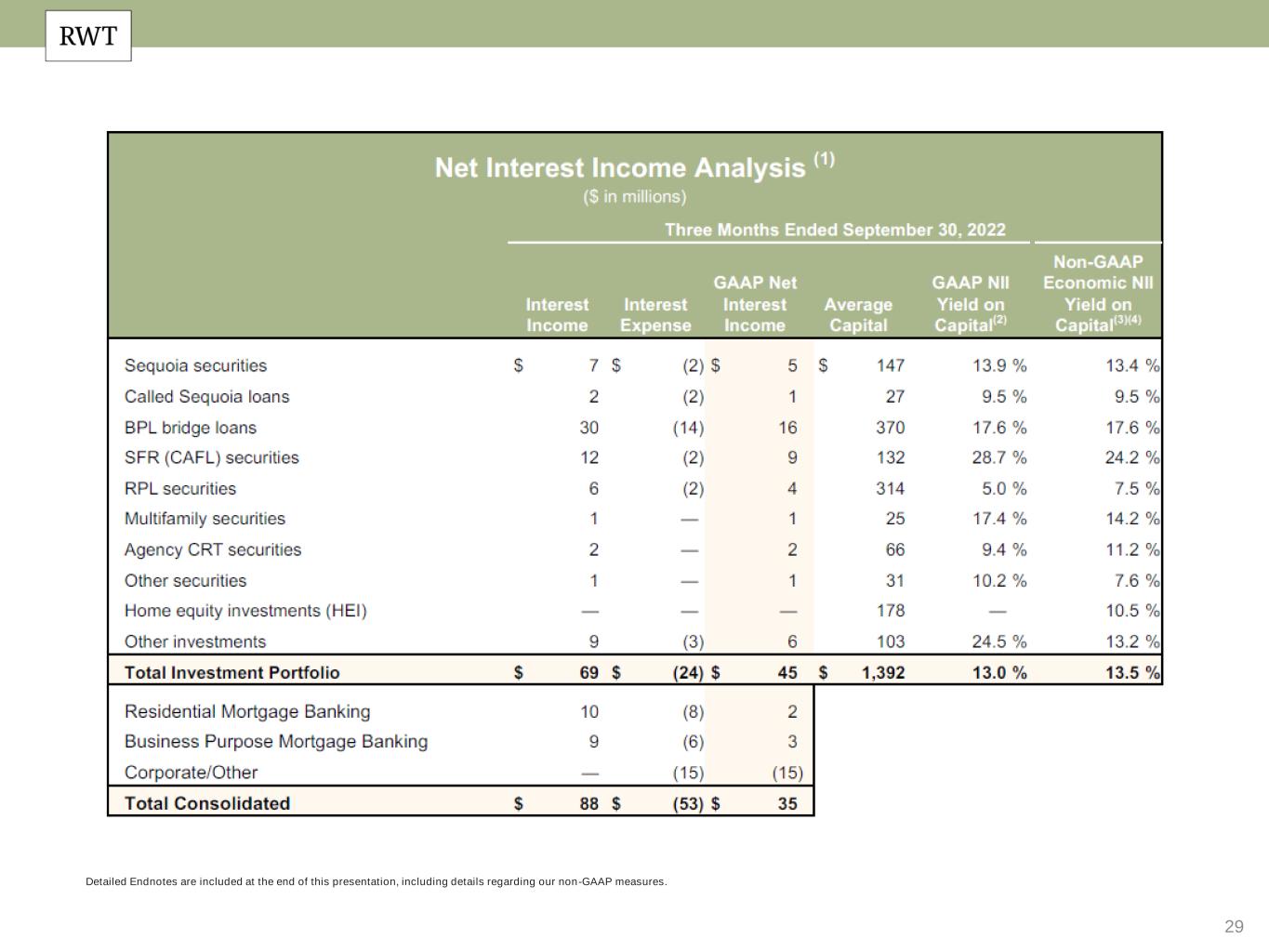Click the 1,392 average capital total value
Image resolution: width=1269 pixels, height=952 pixels.
click(x=882, y=672)
